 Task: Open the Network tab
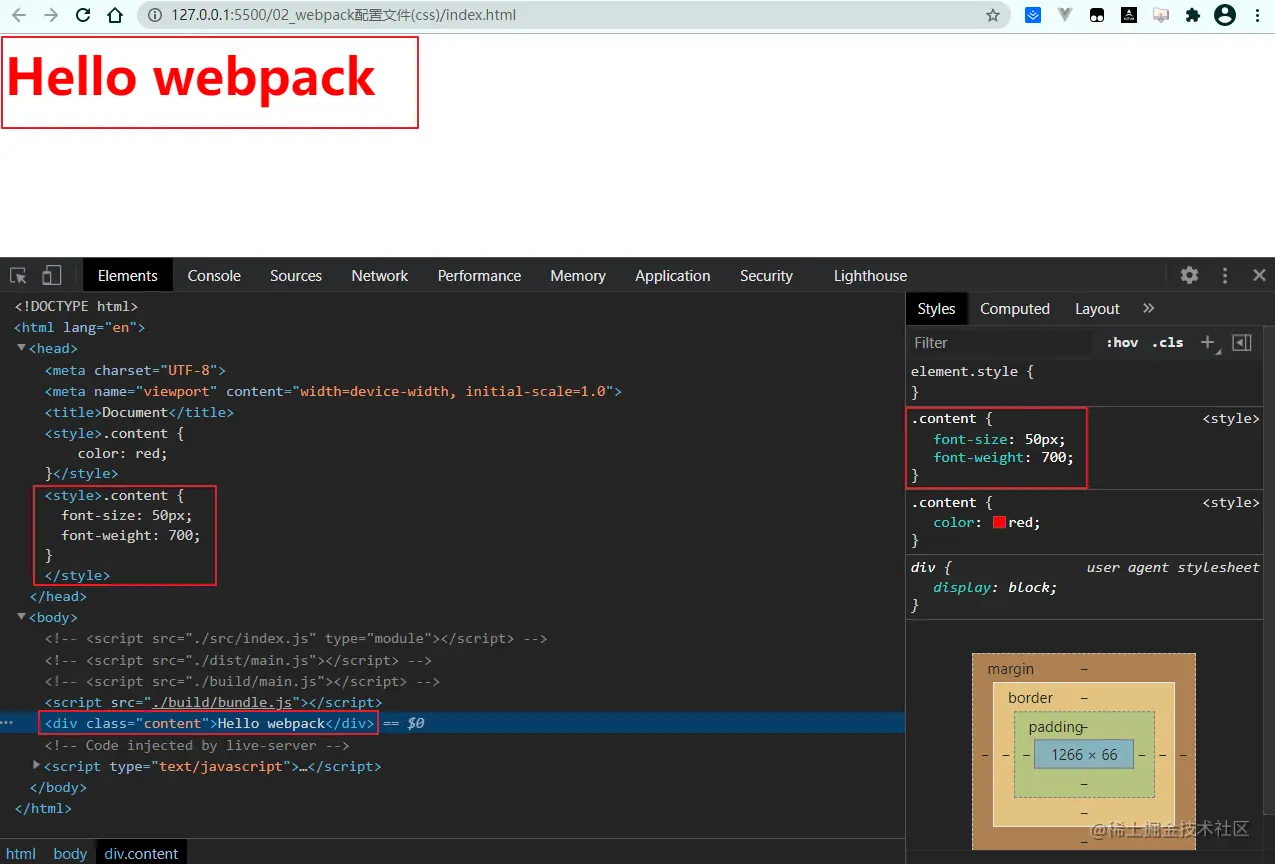380,275
